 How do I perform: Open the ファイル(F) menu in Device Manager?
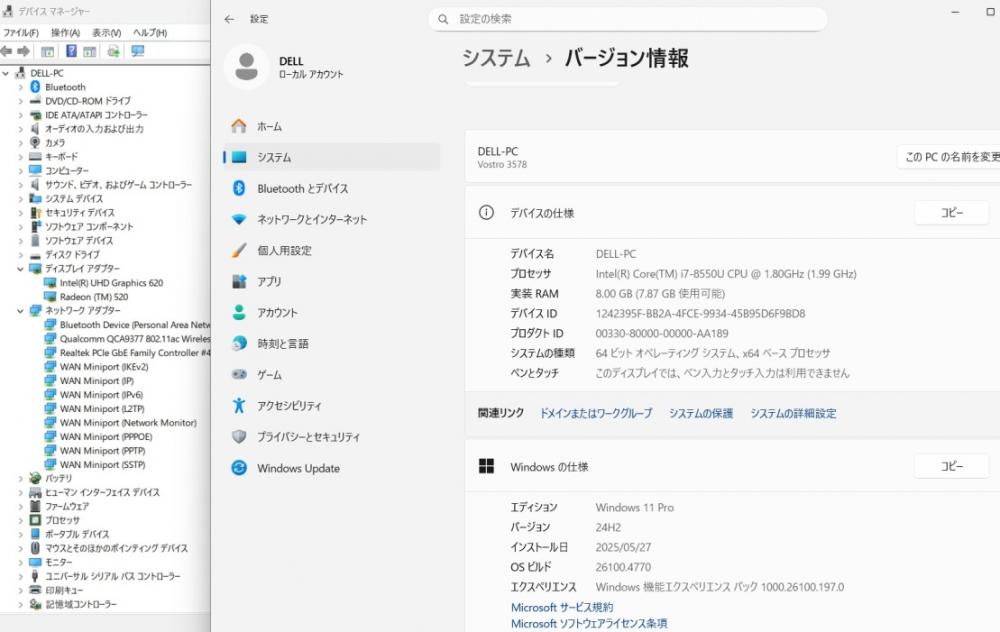click(x=21, y=33)
